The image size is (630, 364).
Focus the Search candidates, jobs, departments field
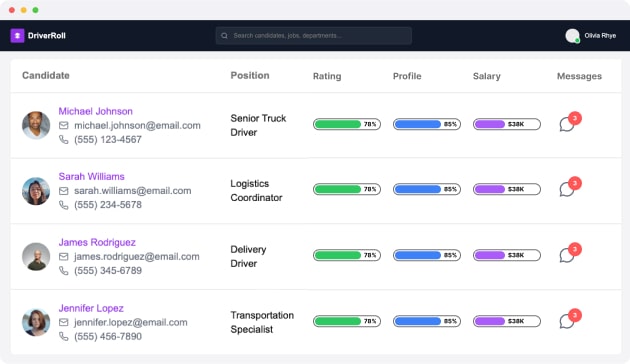(313, 36)
